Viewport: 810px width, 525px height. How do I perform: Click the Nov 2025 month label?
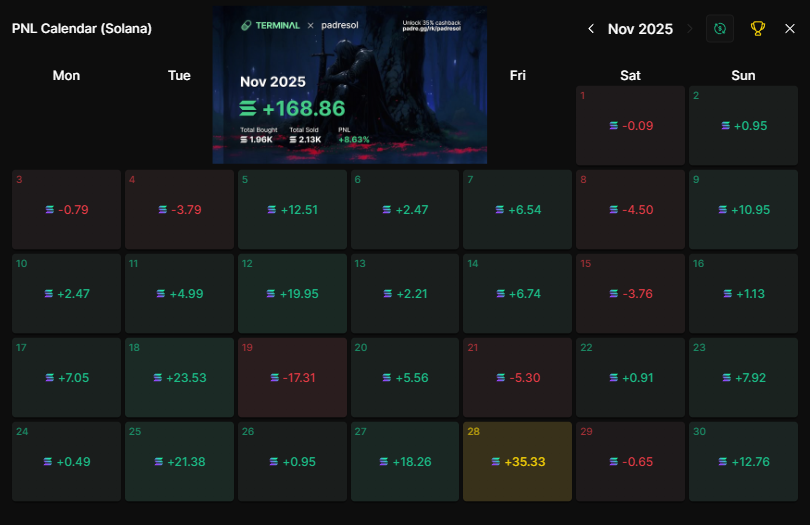640,29
